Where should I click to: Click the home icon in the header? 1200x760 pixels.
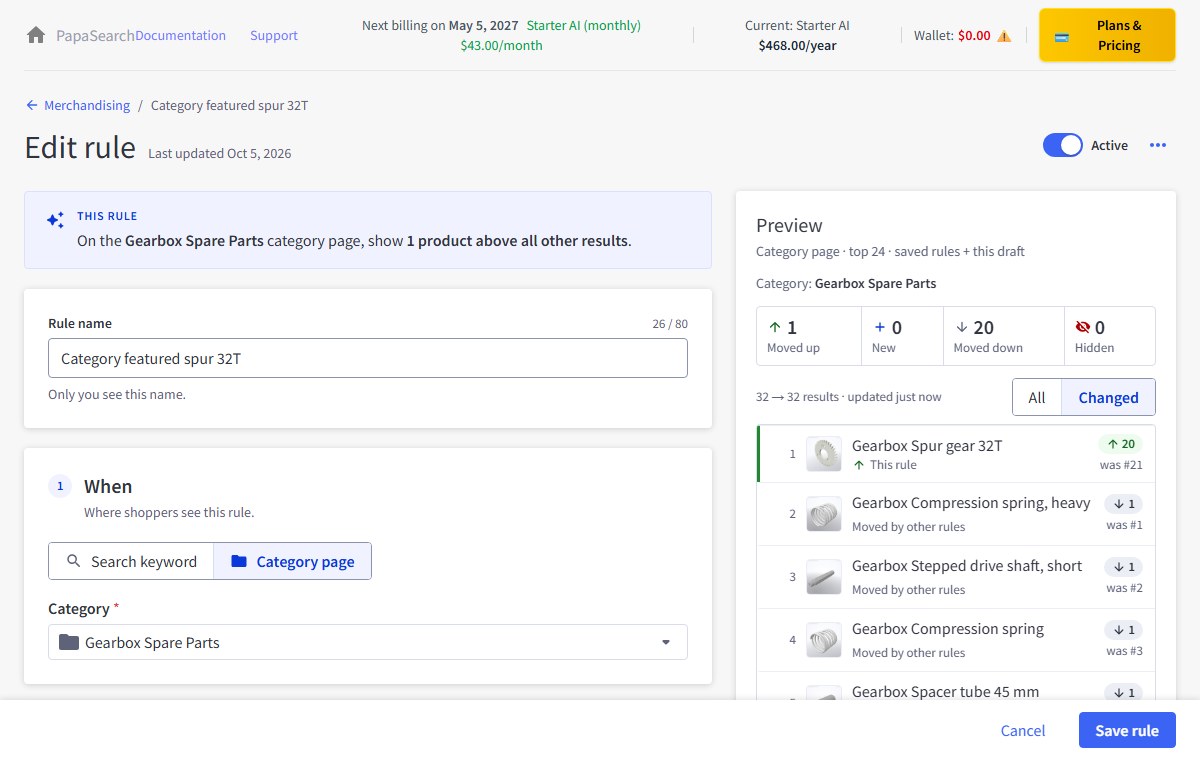tap(36, 35)
